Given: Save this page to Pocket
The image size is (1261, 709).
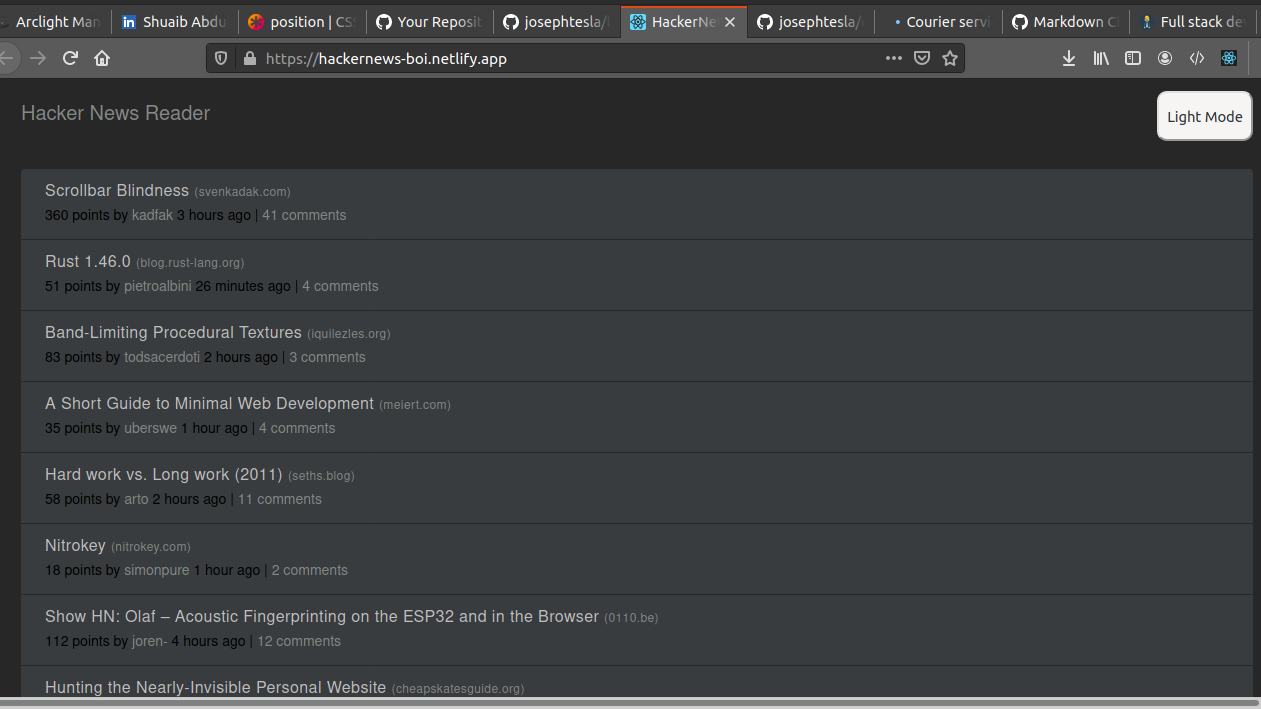Looking at the screenshot, I should coord(922,58).
